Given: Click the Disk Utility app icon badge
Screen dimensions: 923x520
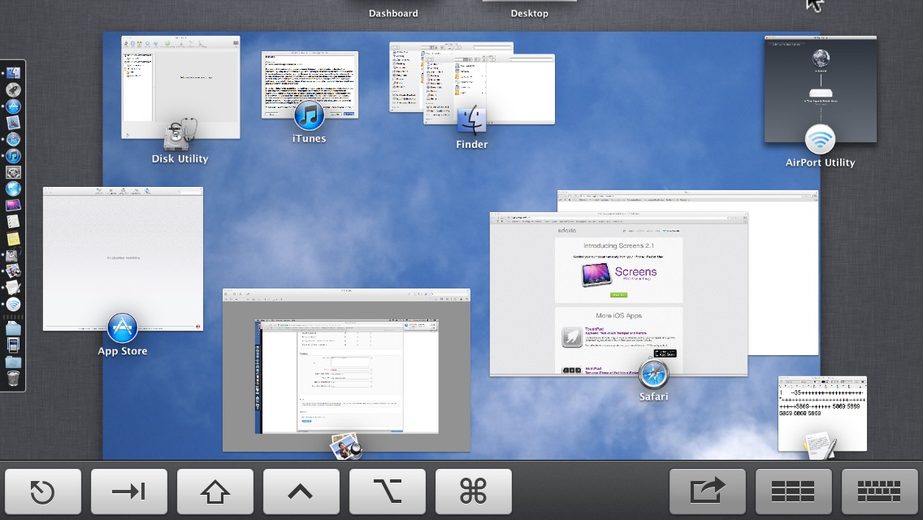Looking at the screenshot, I should 181,134.
